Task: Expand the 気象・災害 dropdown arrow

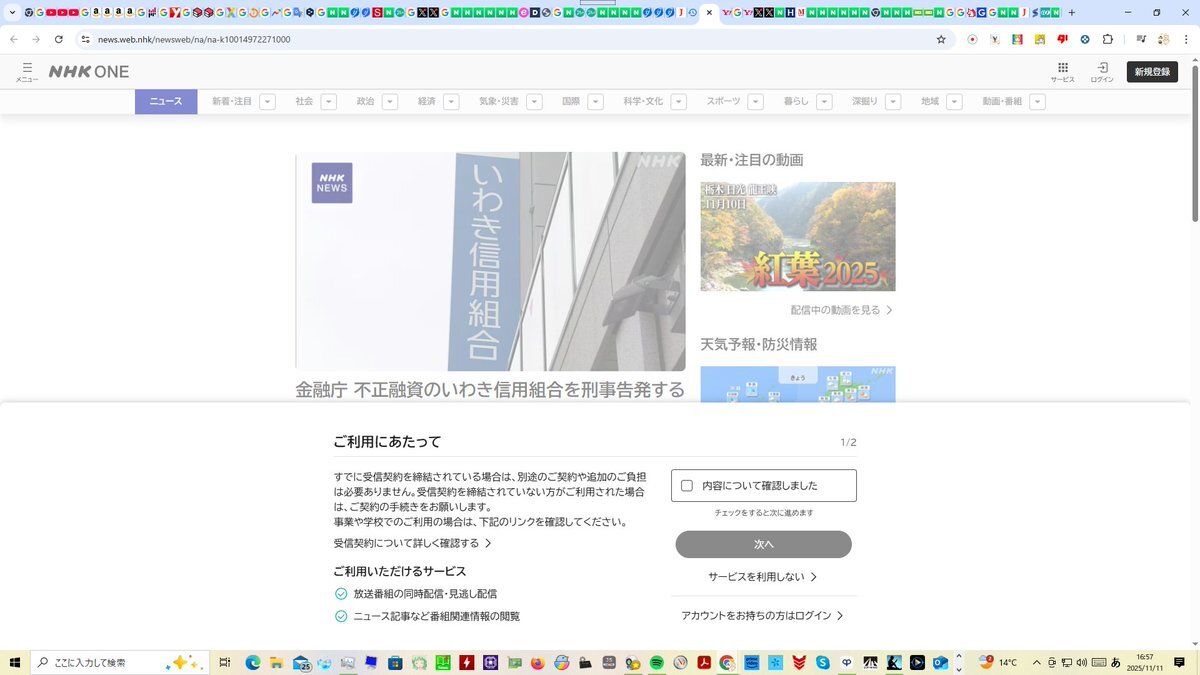Action: [x=534, y=101]
